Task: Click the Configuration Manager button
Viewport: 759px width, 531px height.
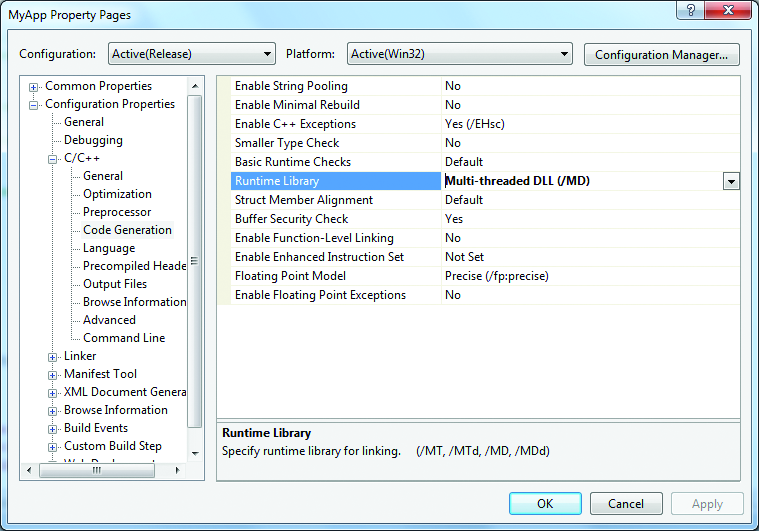Action: pos(661,54)
